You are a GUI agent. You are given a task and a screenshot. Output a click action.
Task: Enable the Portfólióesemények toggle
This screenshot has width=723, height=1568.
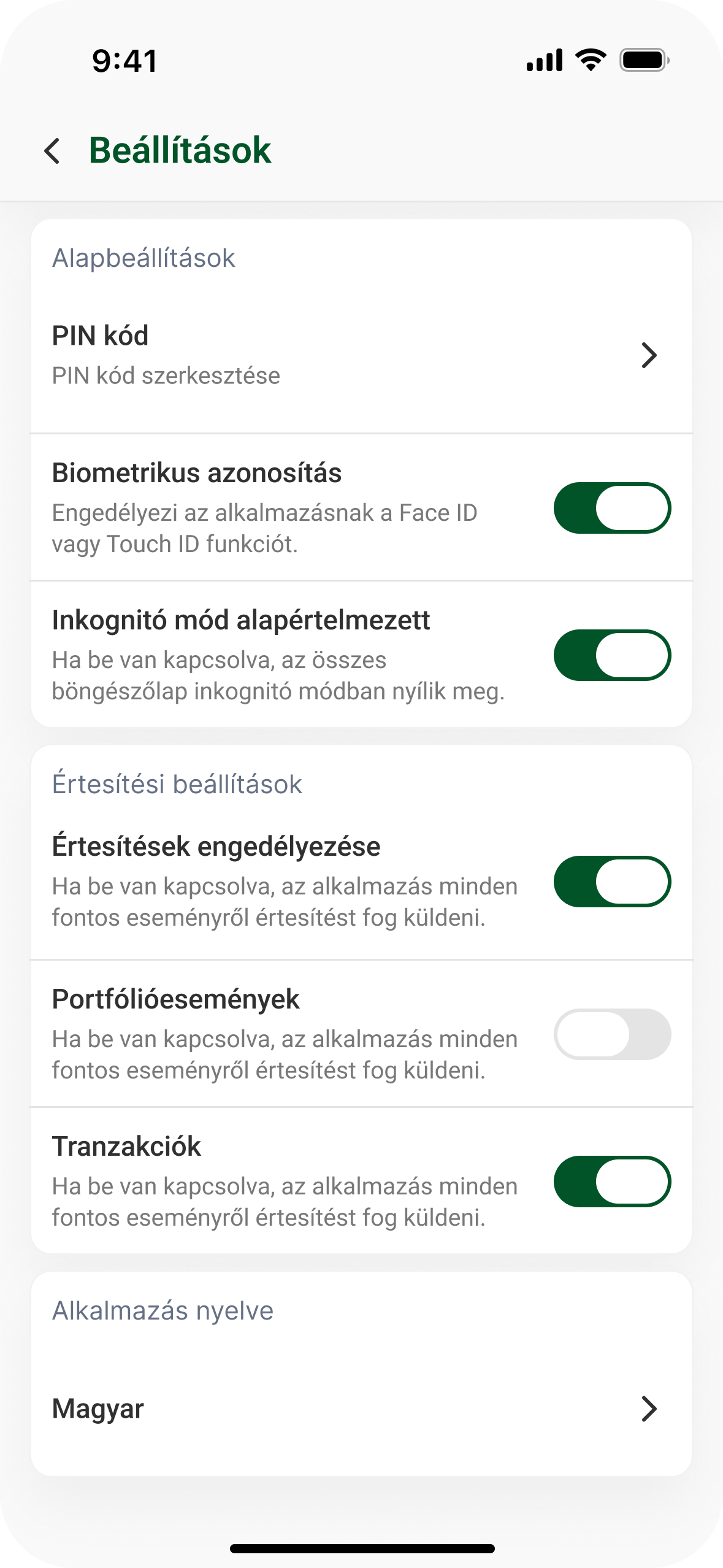point(612,1034)
